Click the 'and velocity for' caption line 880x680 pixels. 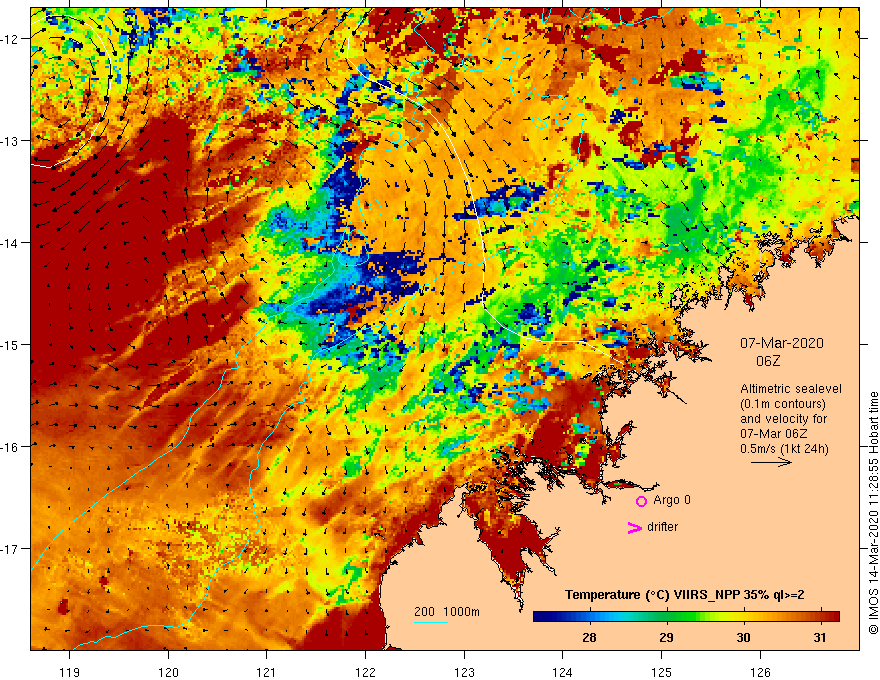(783, 419)
